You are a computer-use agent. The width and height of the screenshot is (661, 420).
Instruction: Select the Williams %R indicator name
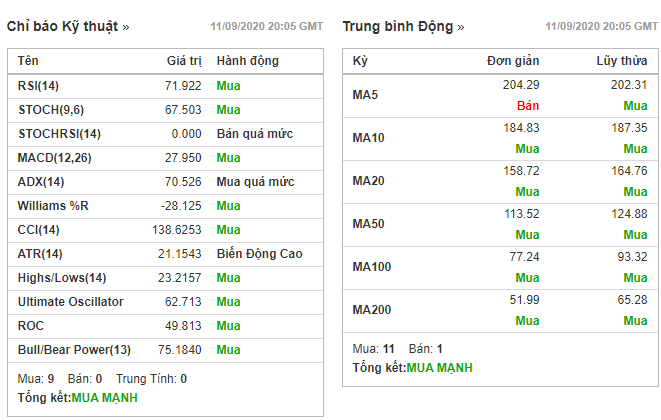click(x=54, y=206)
